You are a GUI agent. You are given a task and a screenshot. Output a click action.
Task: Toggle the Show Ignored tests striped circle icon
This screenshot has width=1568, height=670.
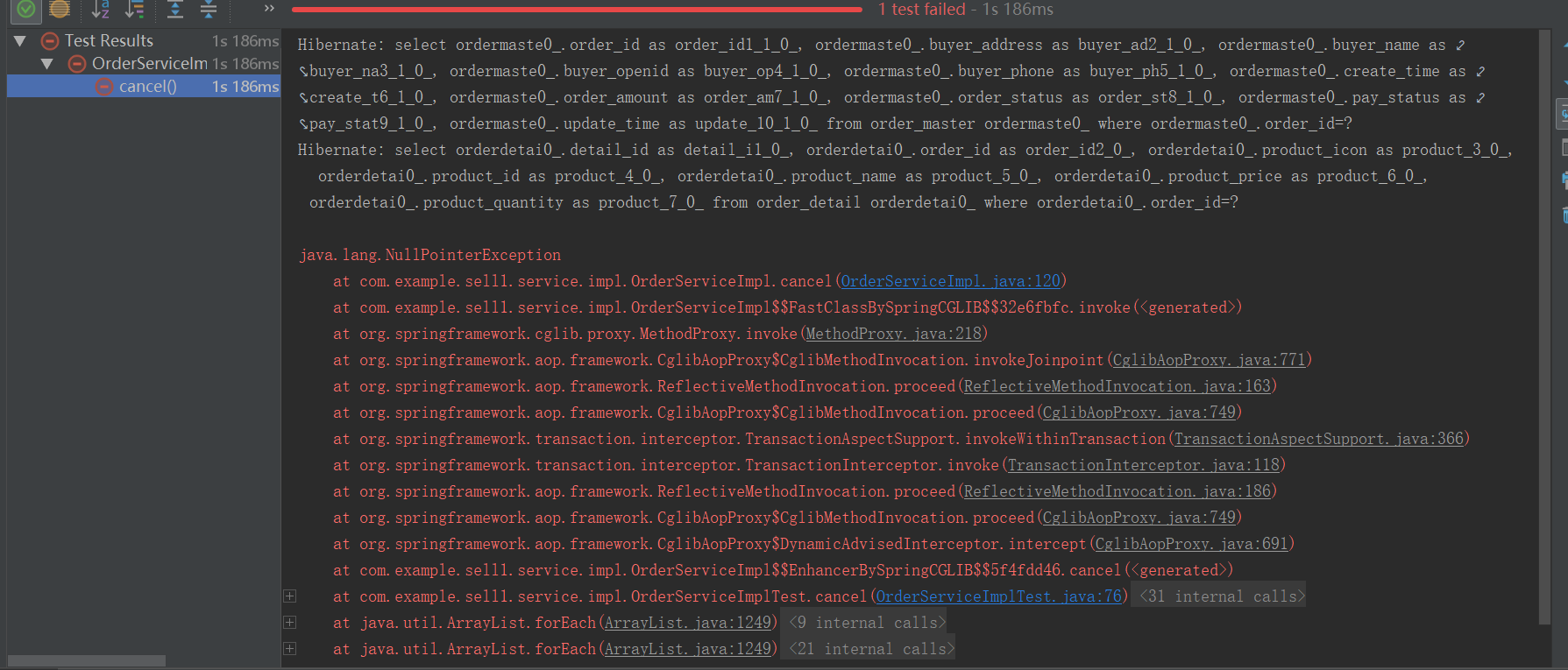point(60,9)
